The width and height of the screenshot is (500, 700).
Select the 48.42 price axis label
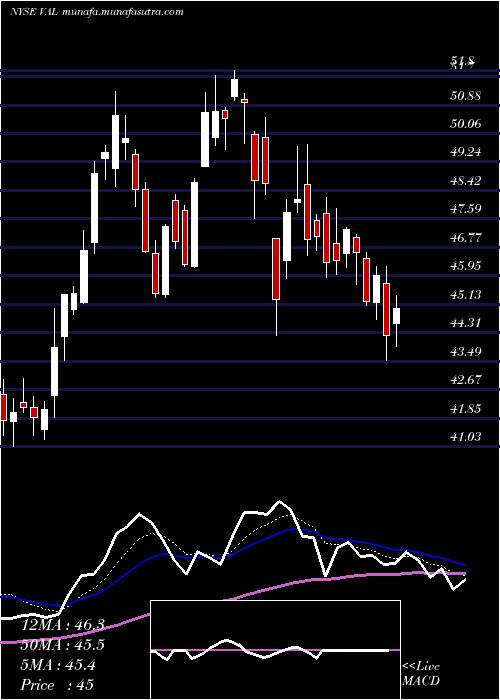(x=466, y=180)
